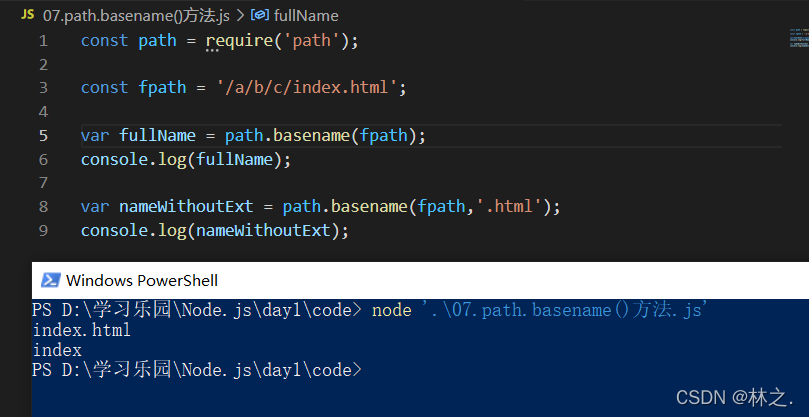Click 'fpath' variable on line 3

tap(162, 88)
